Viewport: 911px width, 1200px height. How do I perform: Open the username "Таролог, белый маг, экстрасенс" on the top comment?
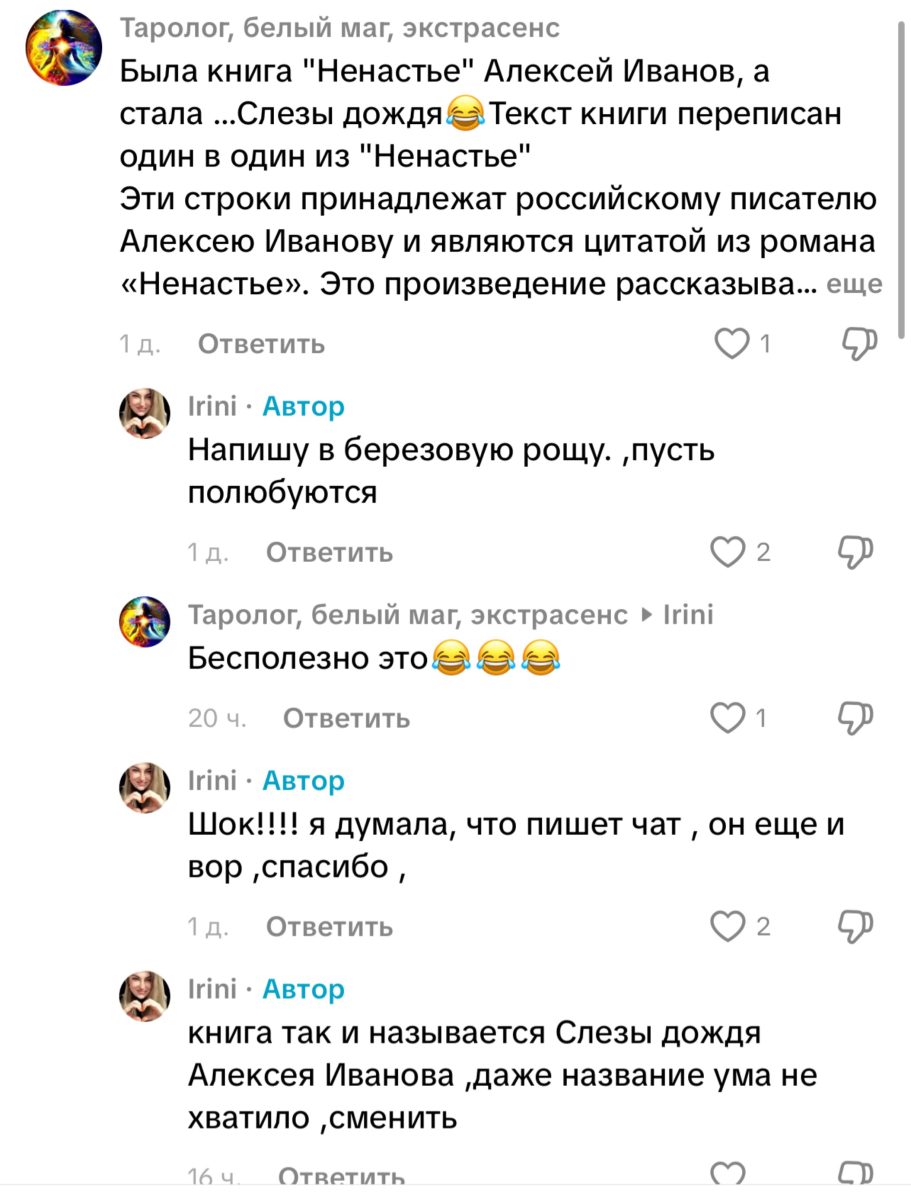(340, 29)
